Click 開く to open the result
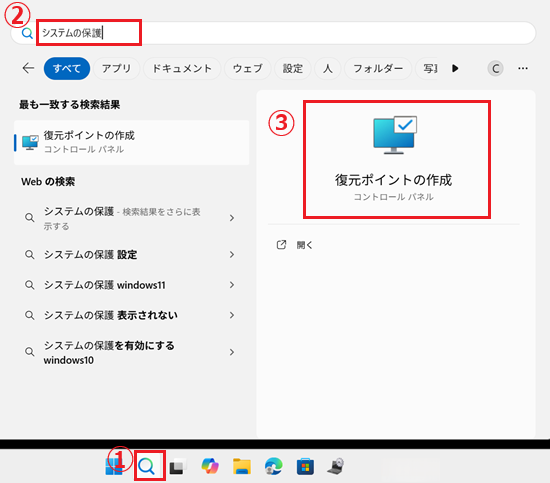Screen dimensions: 550x483 pyautogui.click(x=304, y=245)
